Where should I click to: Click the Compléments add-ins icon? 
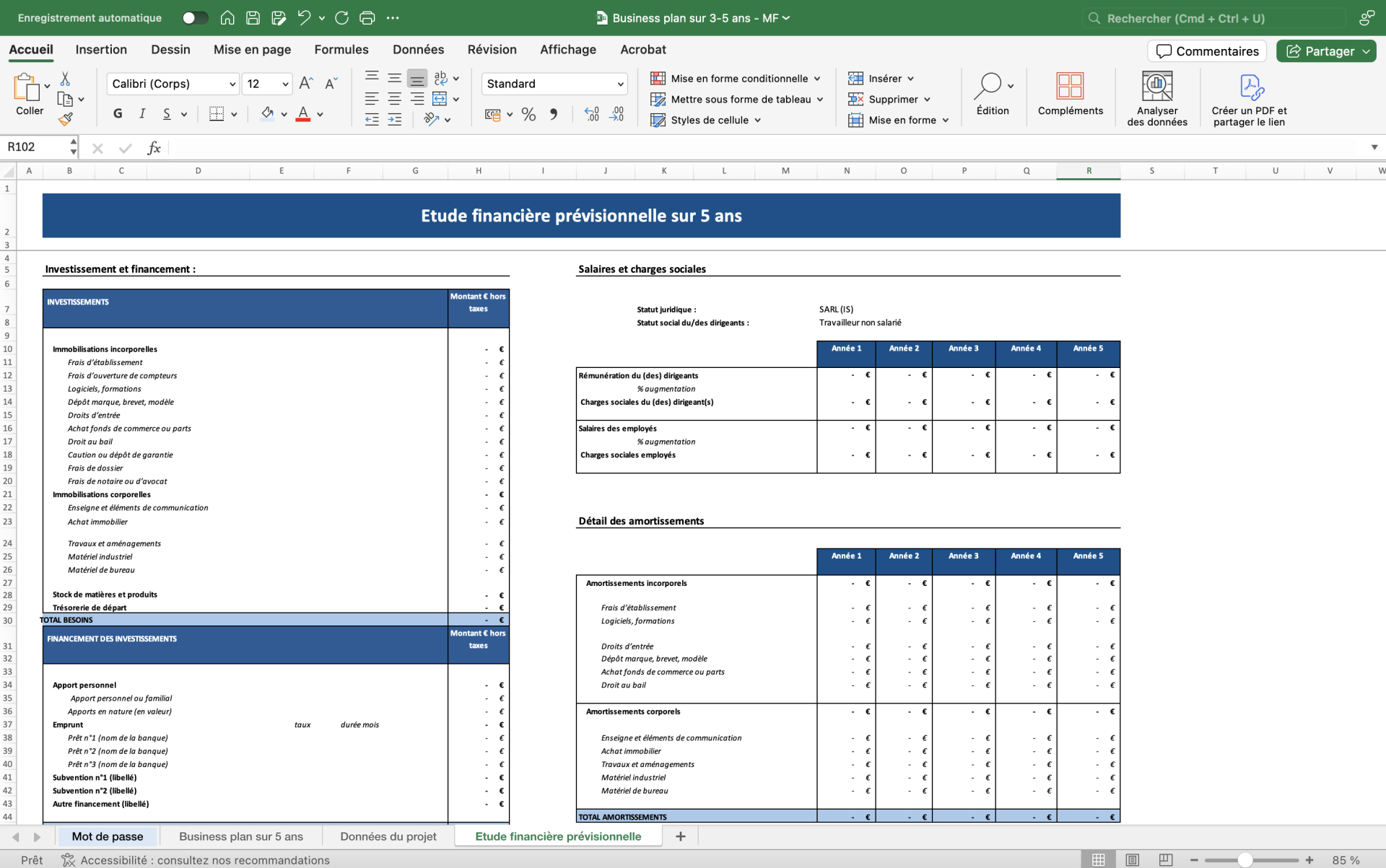click(x=1070, y=86)
